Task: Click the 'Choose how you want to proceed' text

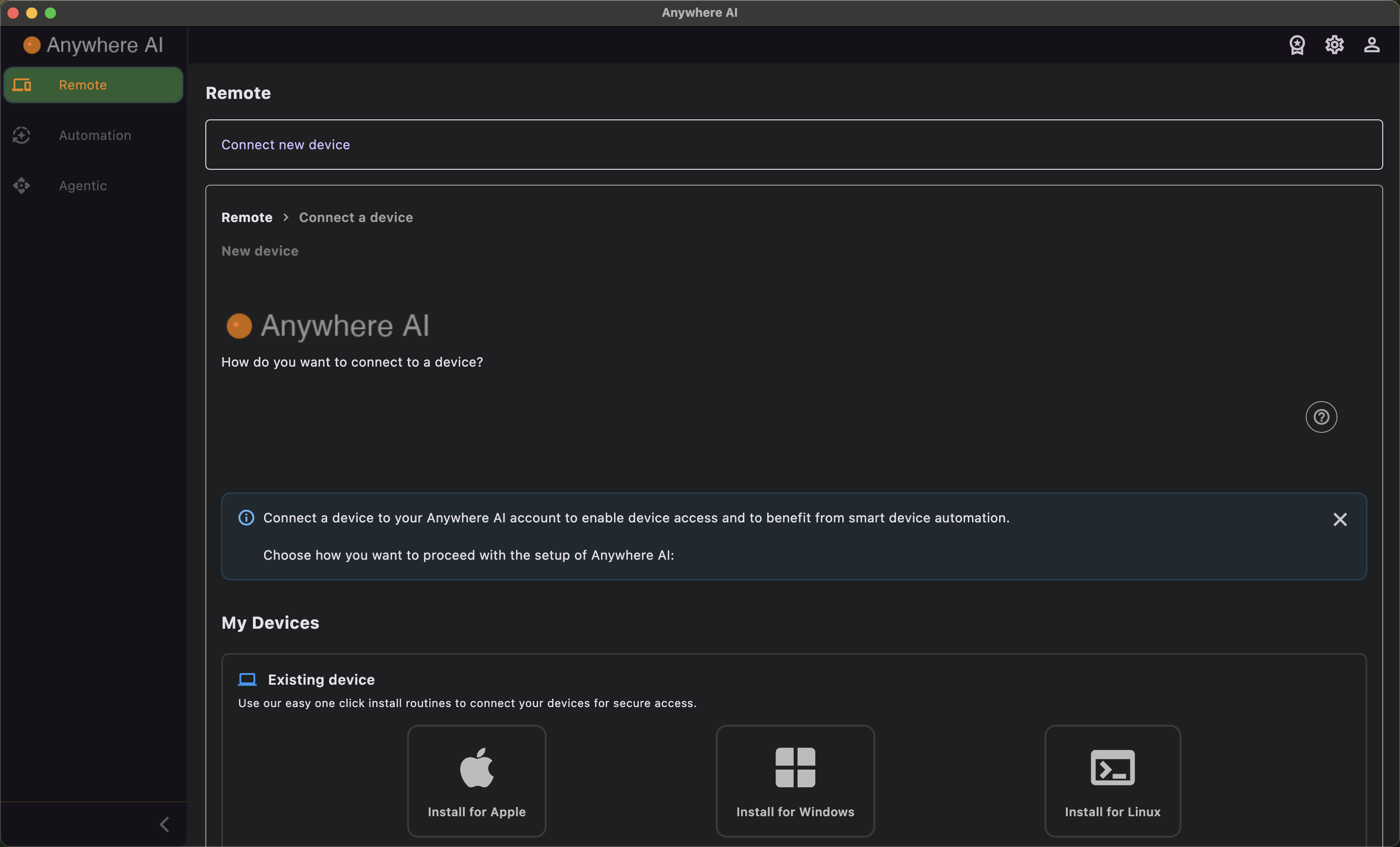Action: coord(468,555)
